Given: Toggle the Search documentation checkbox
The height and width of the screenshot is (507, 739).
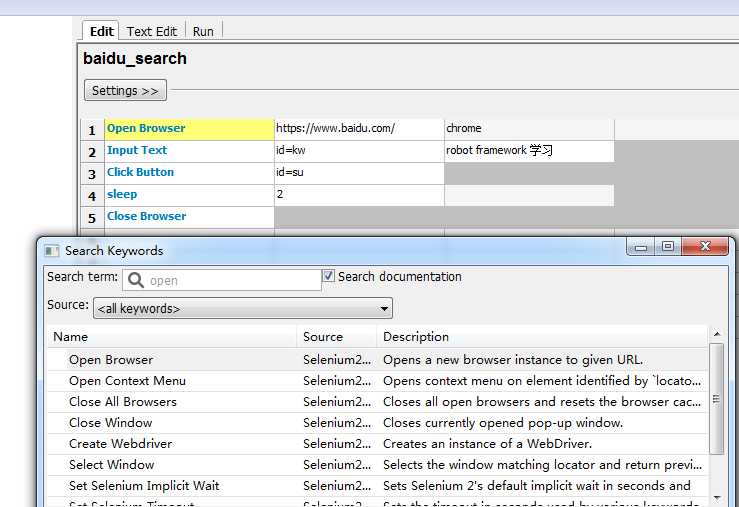Looking at the screenshot, I should point(328,276).
